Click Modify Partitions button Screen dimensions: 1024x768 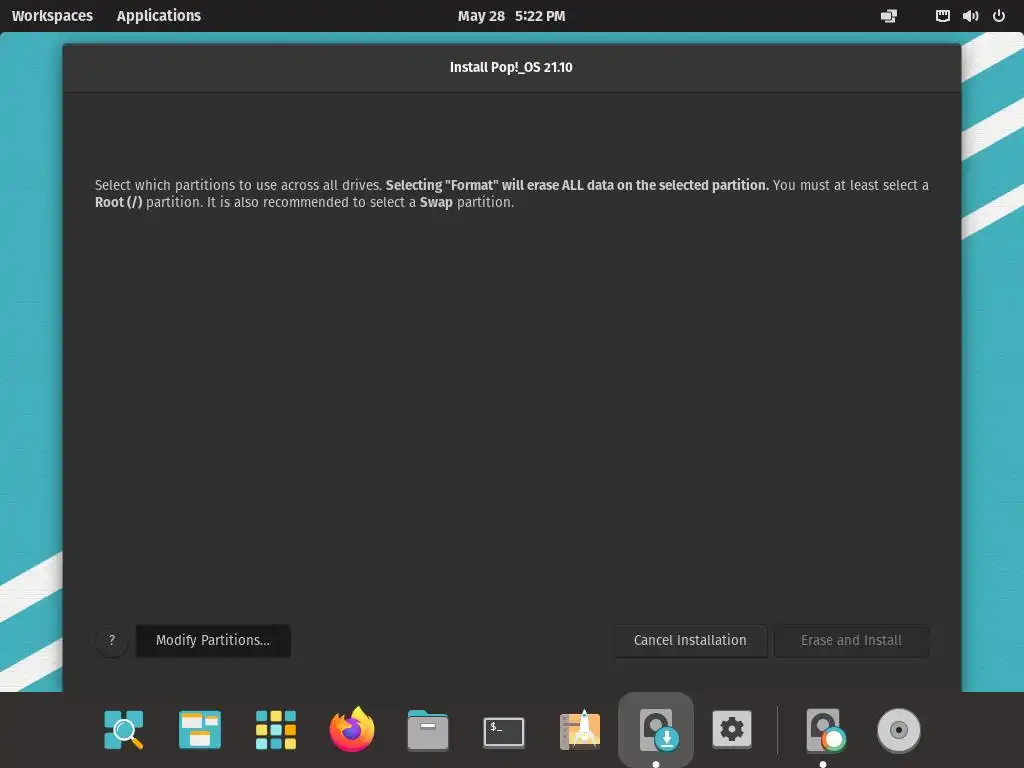point(213,640)
